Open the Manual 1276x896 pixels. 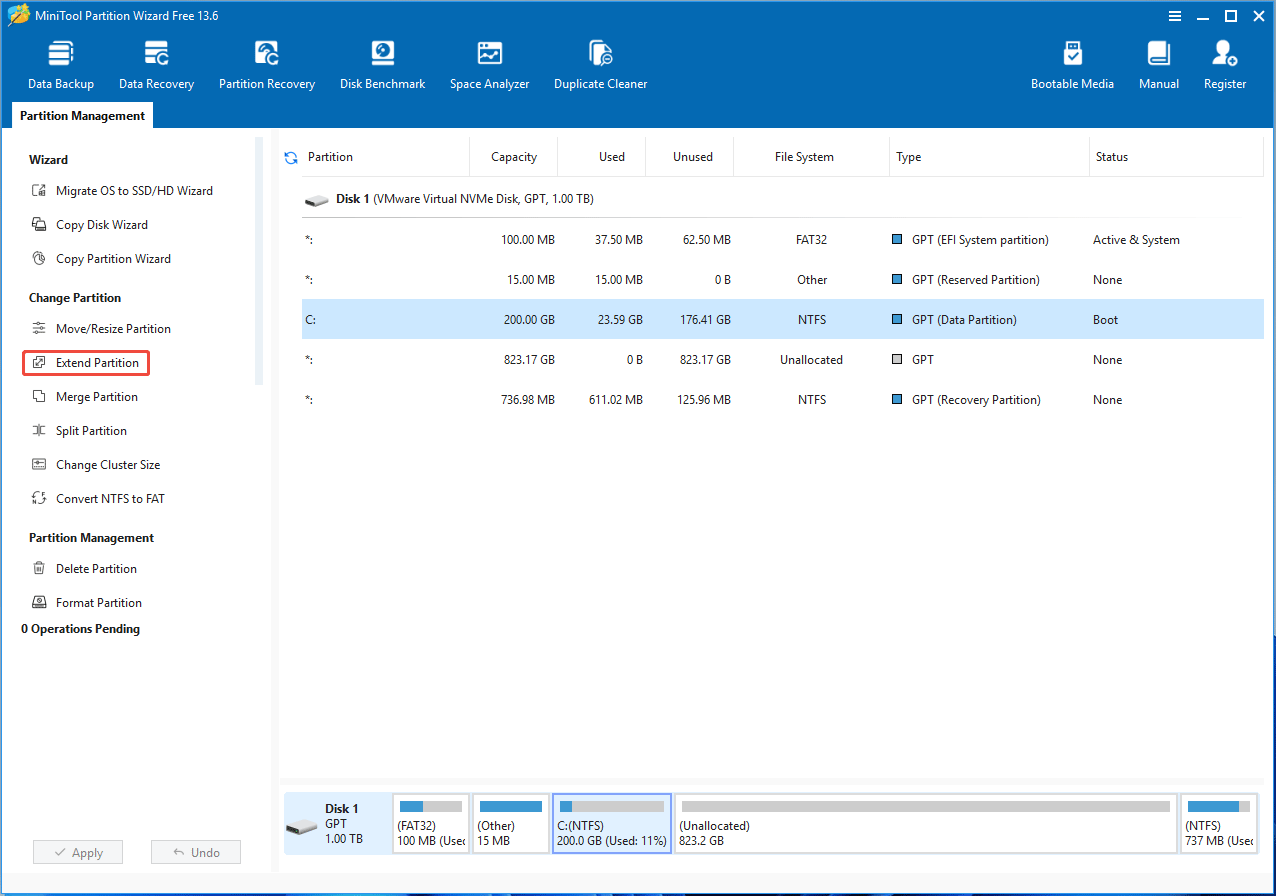coord(1158,62)
